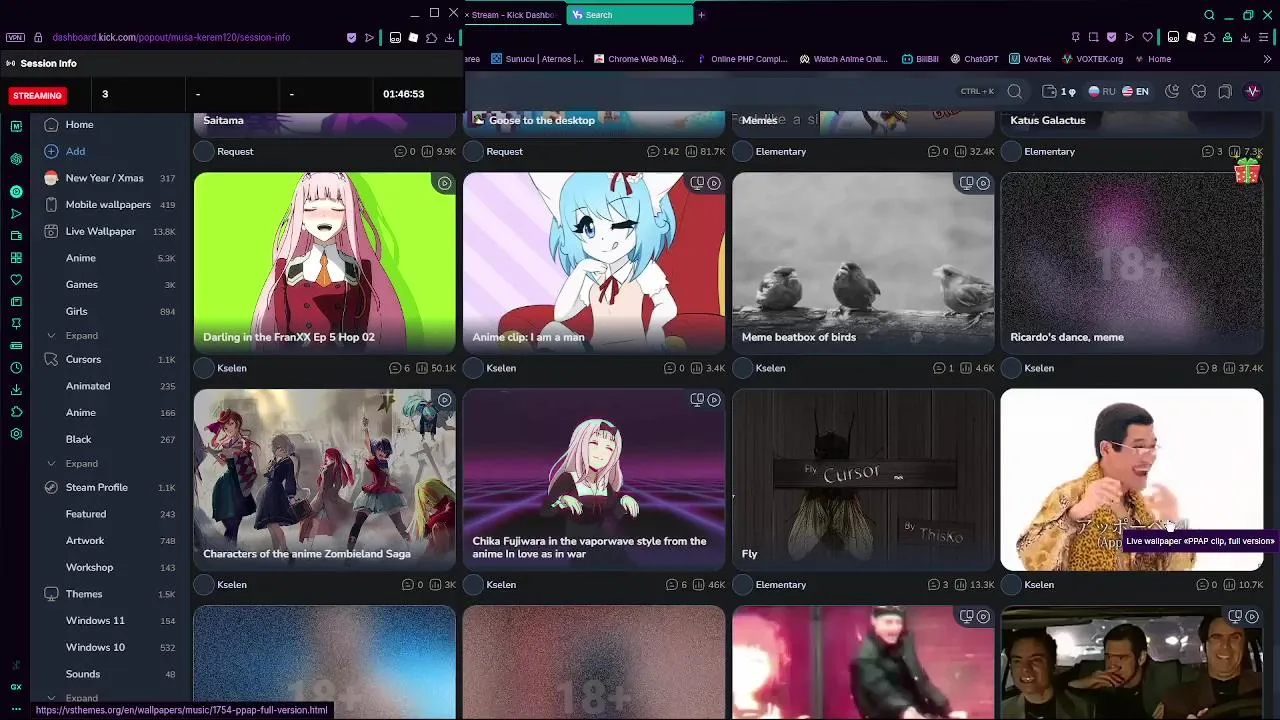
Task: Select Windows 11 themes
Action: [95, 621]
